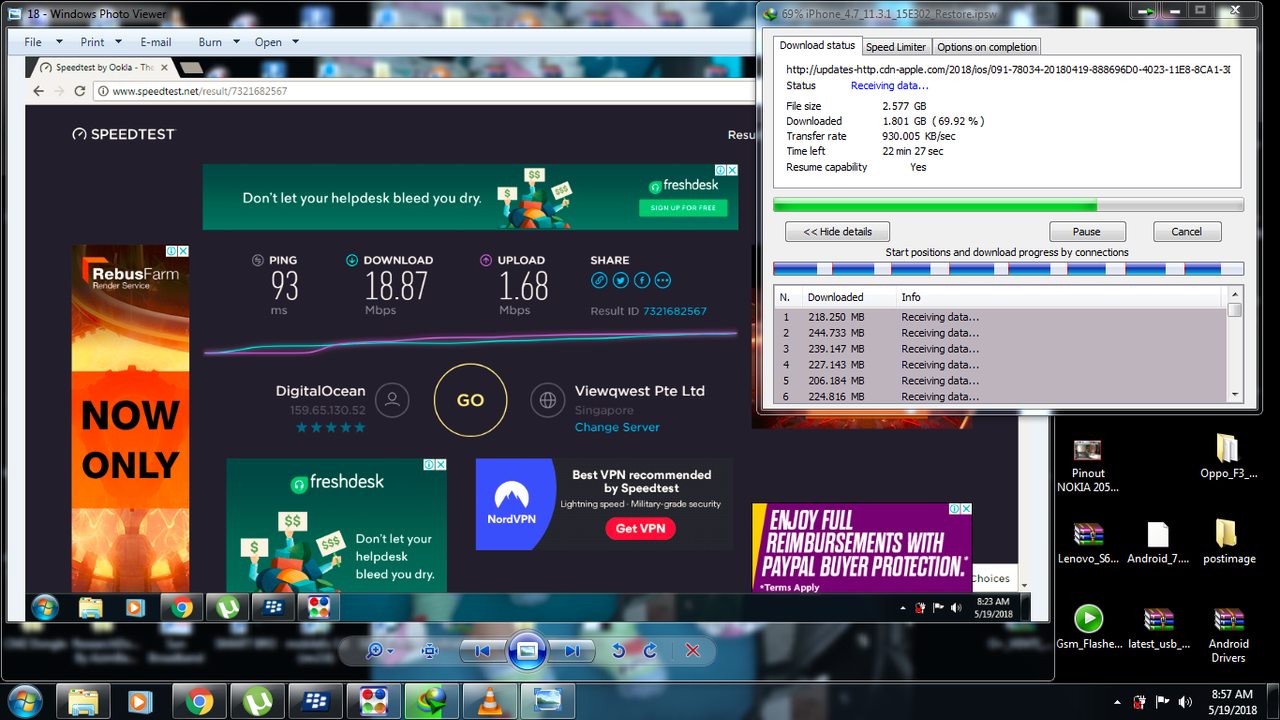
Task: Select connection row 5 with 206.184 MB
Action: [x=1000, y=381]
